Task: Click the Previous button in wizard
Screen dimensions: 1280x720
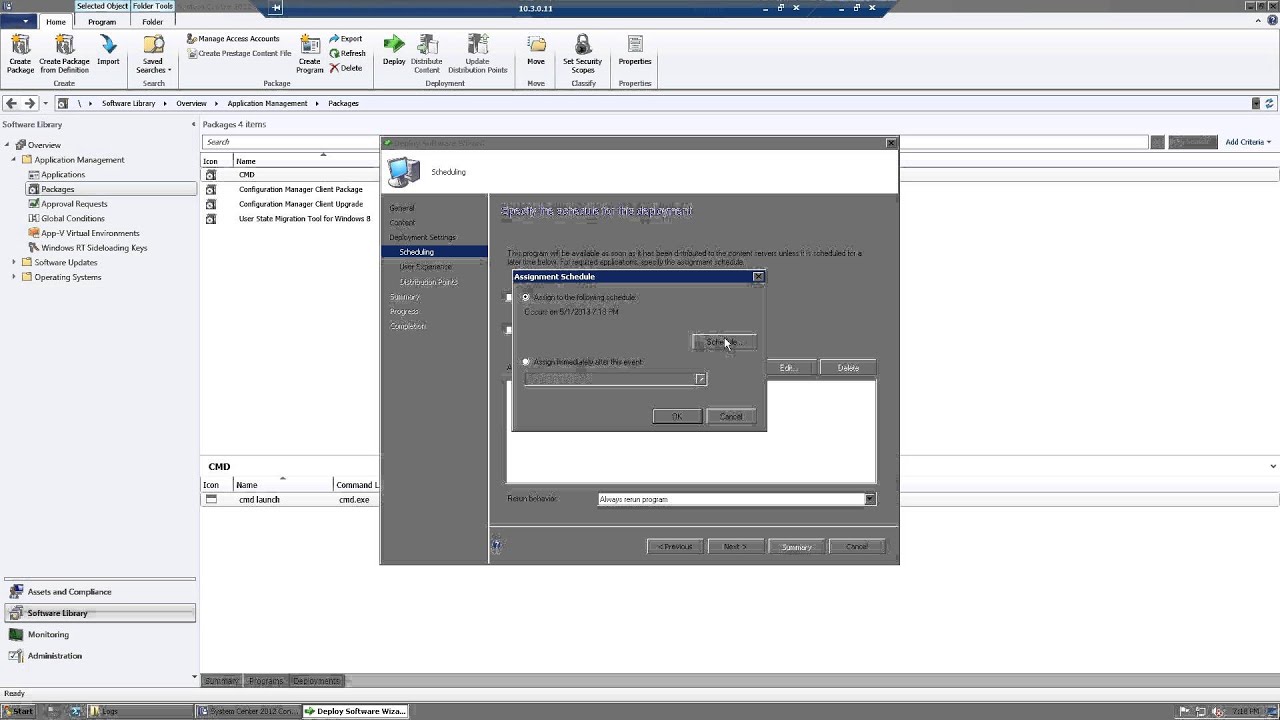Action: pos(674,547)
